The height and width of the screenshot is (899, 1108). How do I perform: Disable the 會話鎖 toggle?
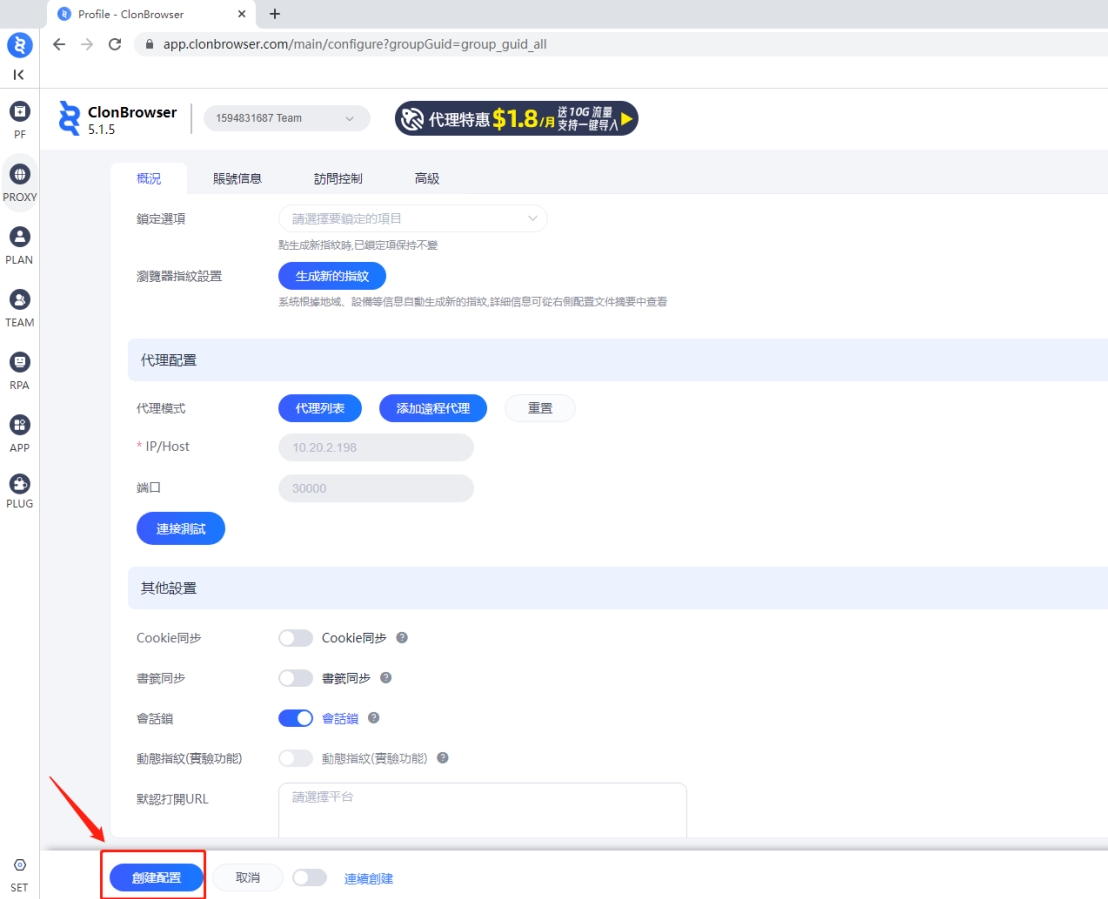click(x=296, y=718)
